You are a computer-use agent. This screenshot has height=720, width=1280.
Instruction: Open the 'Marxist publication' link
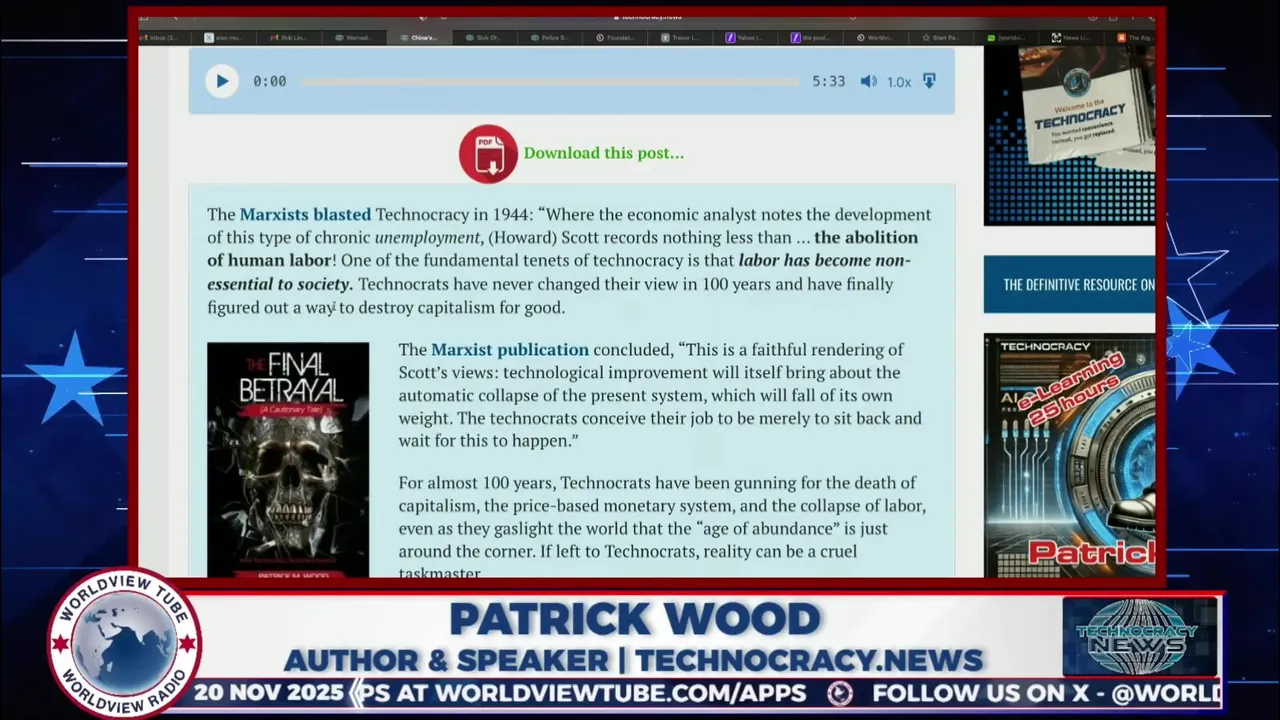pos(509,349)
